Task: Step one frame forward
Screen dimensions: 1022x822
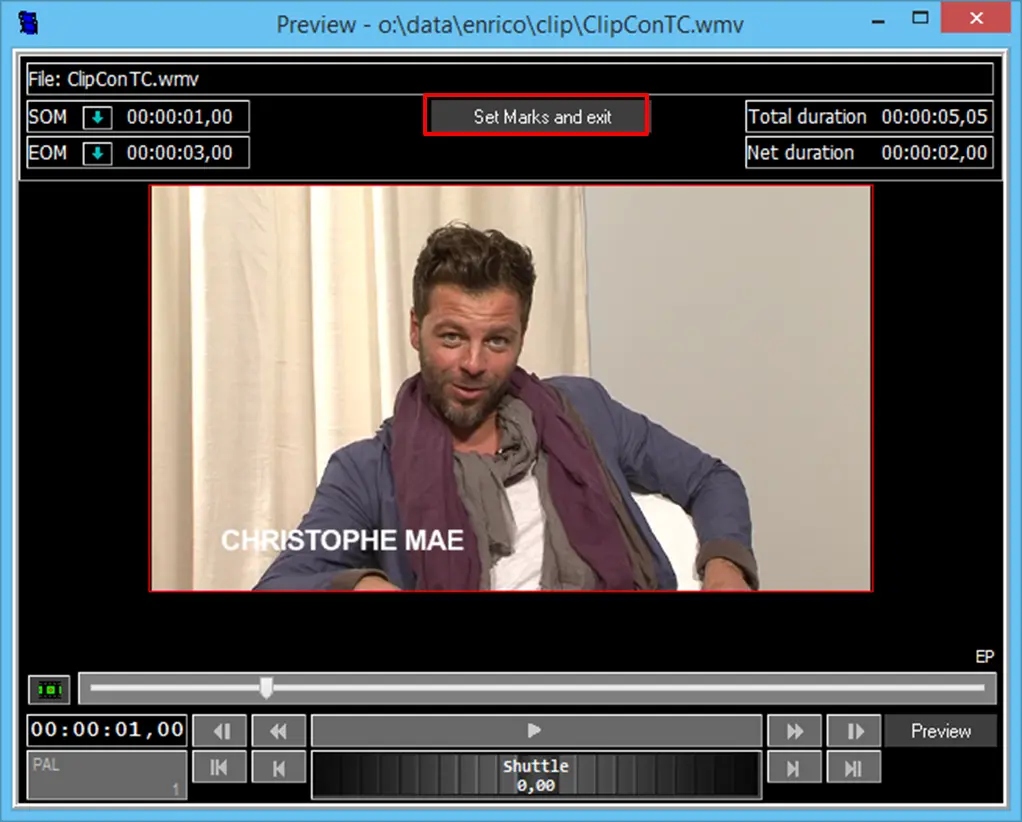Action: tap(854, 731)
